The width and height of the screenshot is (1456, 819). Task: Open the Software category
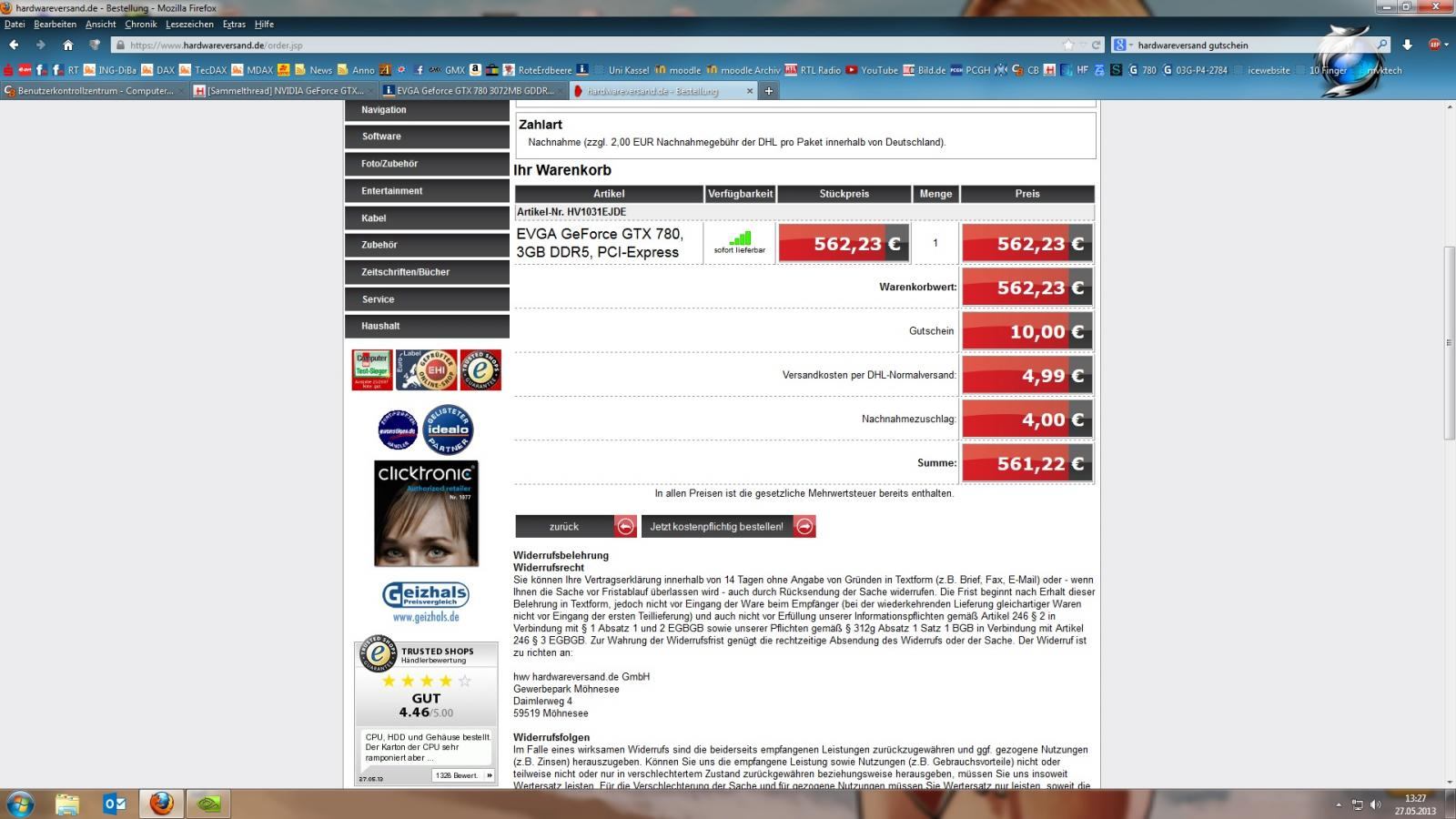point(427,136)
